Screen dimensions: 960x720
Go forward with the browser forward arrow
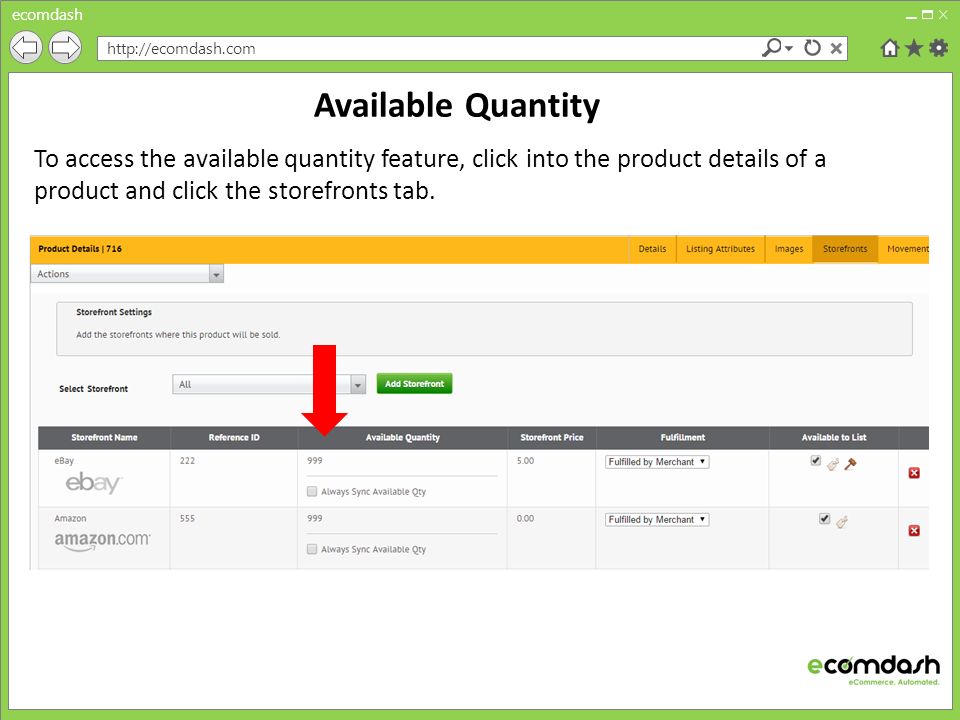click(x=65, y=47)
